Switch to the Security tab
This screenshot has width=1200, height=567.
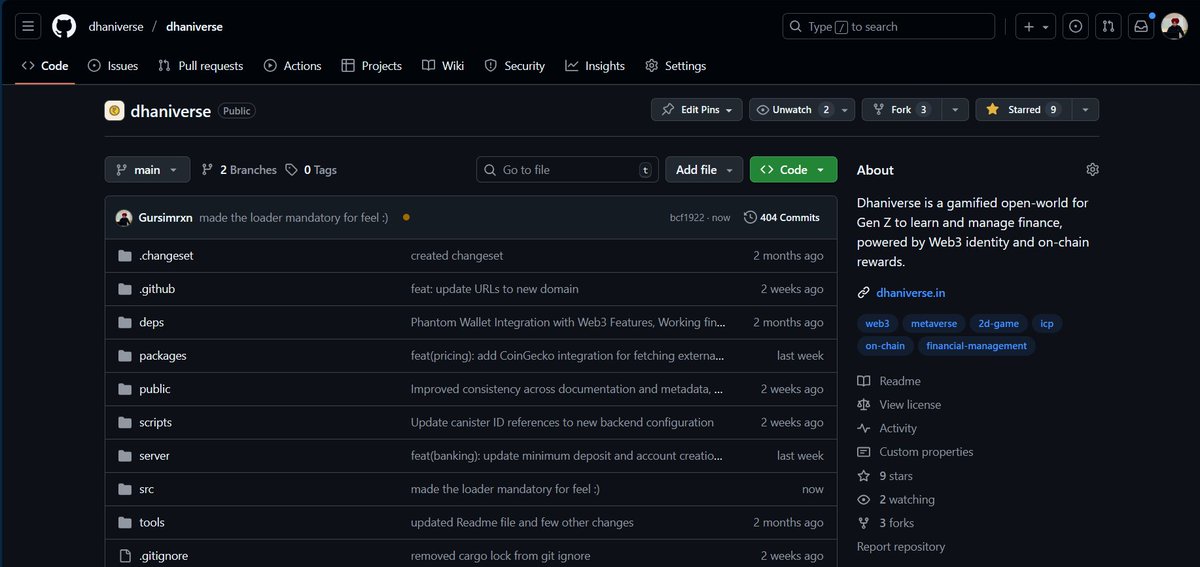pyautogui.click(x=515, y=66)
